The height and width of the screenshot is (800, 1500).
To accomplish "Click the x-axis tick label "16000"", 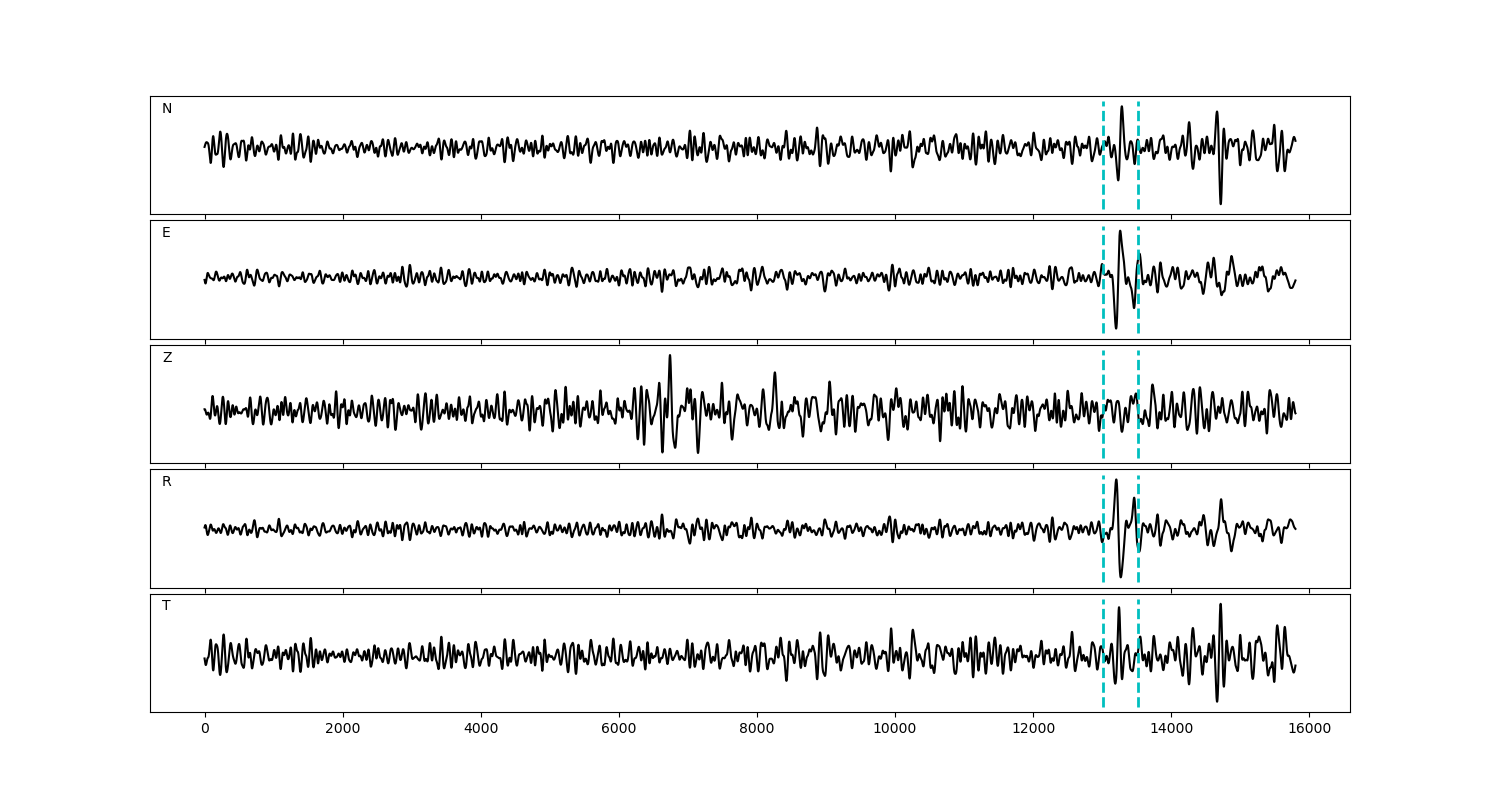I will 1309,730.
